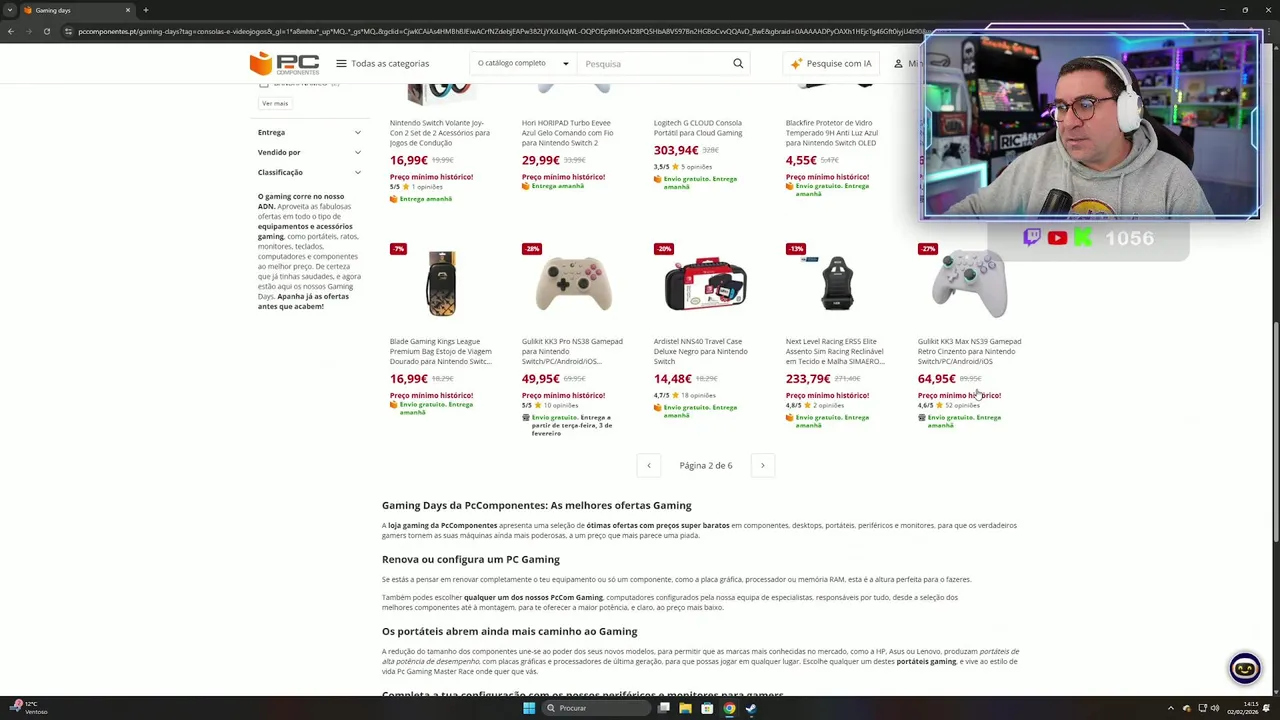Click the Ver mais filter button
Image resolution: width=1280 pixels, height=720 pixels.
click(x=275, y=103)
